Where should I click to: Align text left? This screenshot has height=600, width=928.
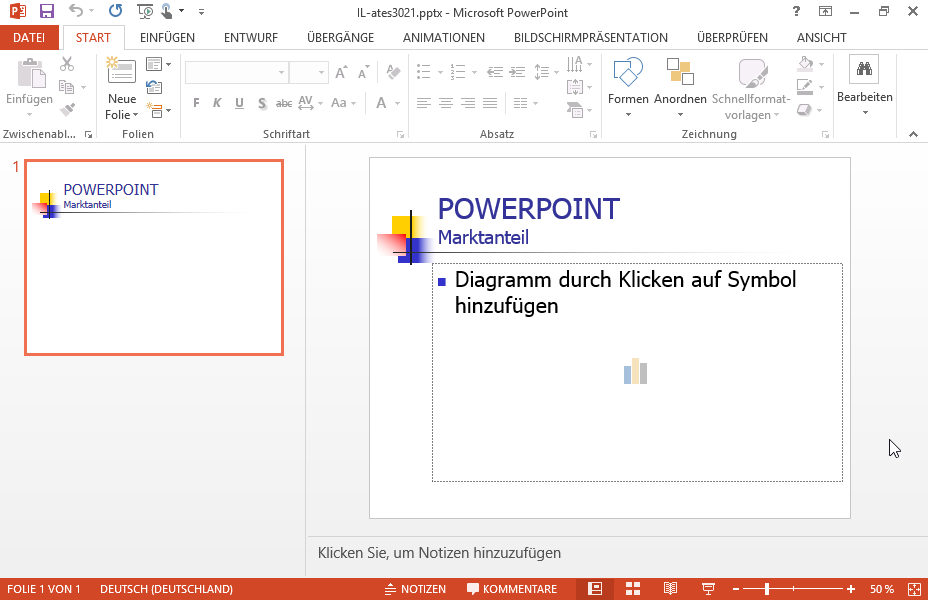[423, 103]
